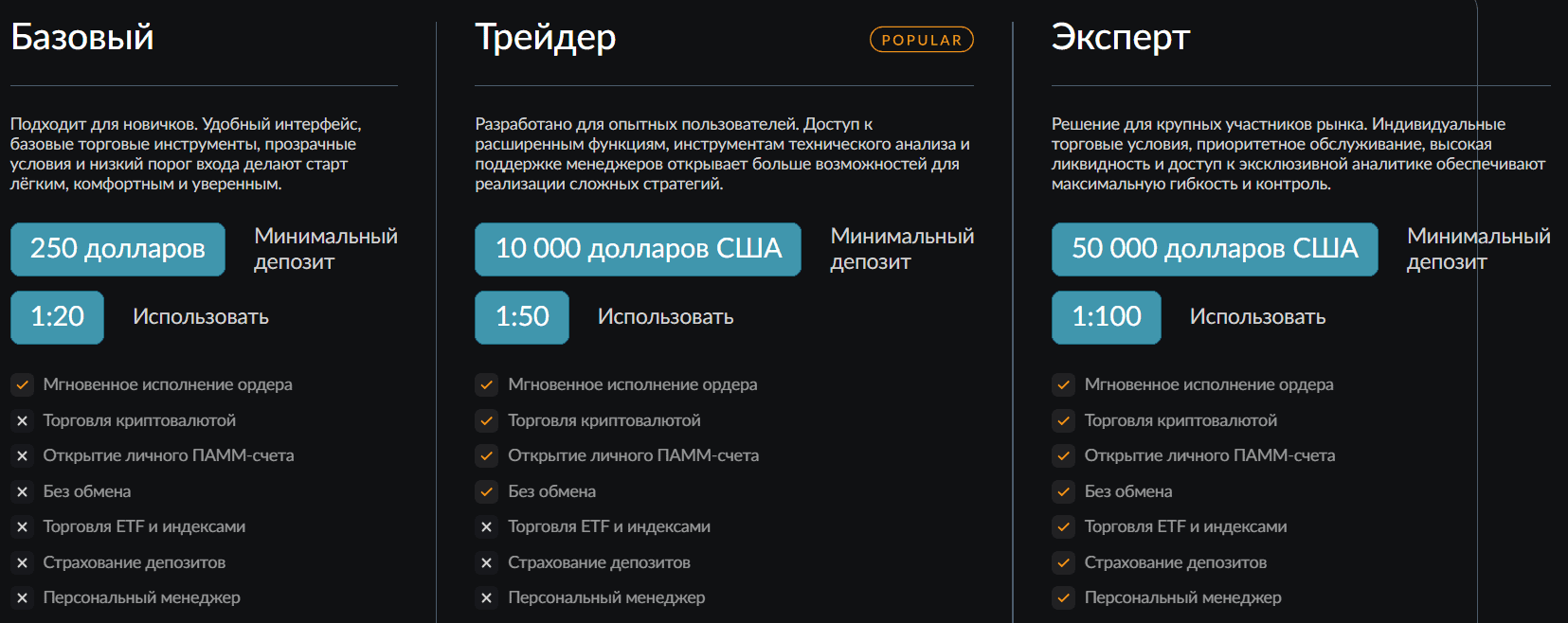
Task: Click the cross icon next to "Торговля криптовалютой" in Базовый
Action: tap(22, 420)
